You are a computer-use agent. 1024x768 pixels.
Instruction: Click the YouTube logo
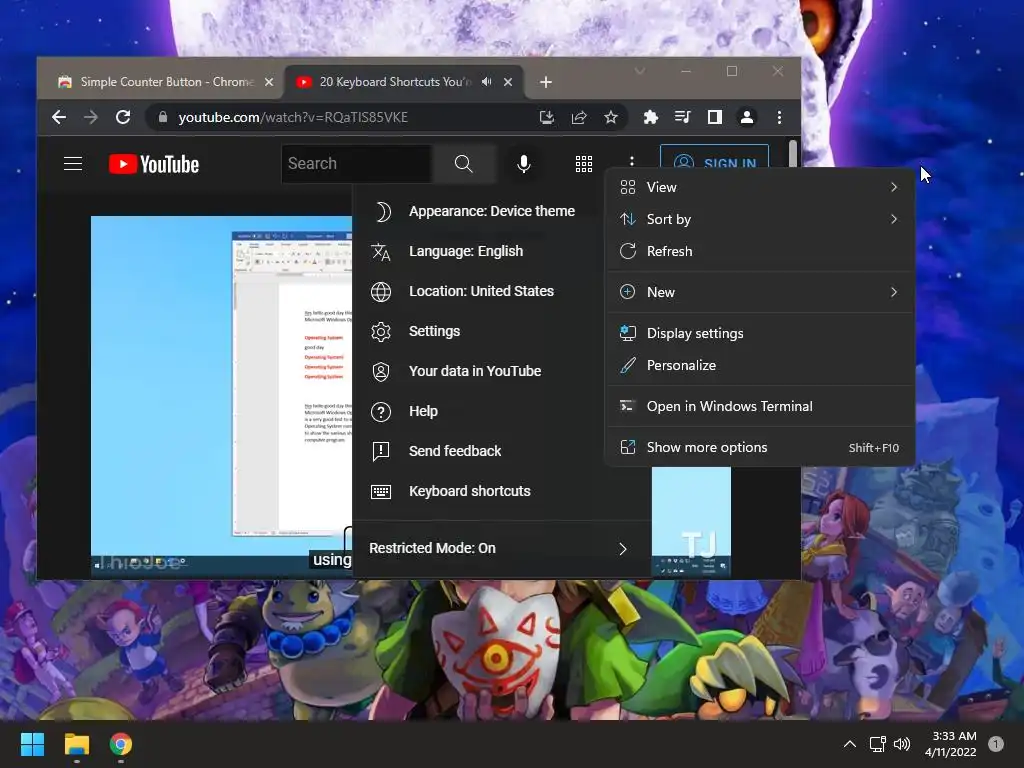click(x=153, y=164)
